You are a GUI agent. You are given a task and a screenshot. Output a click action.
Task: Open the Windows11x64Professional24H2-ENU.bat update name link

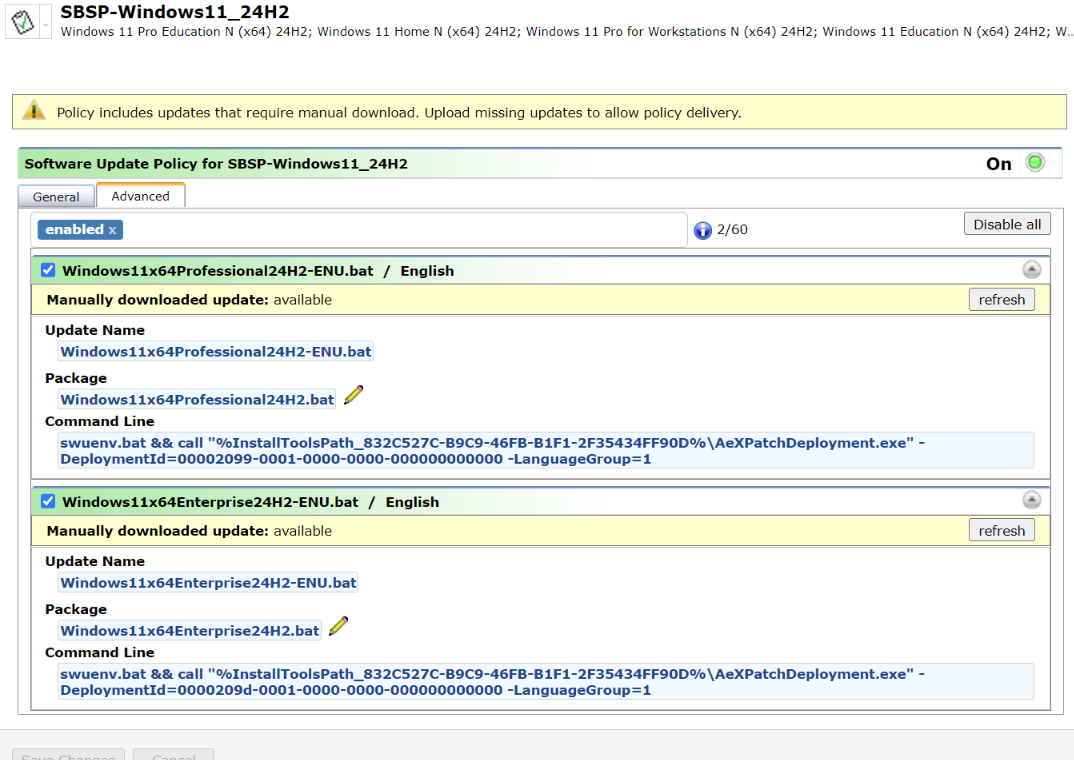click(216, 351)
